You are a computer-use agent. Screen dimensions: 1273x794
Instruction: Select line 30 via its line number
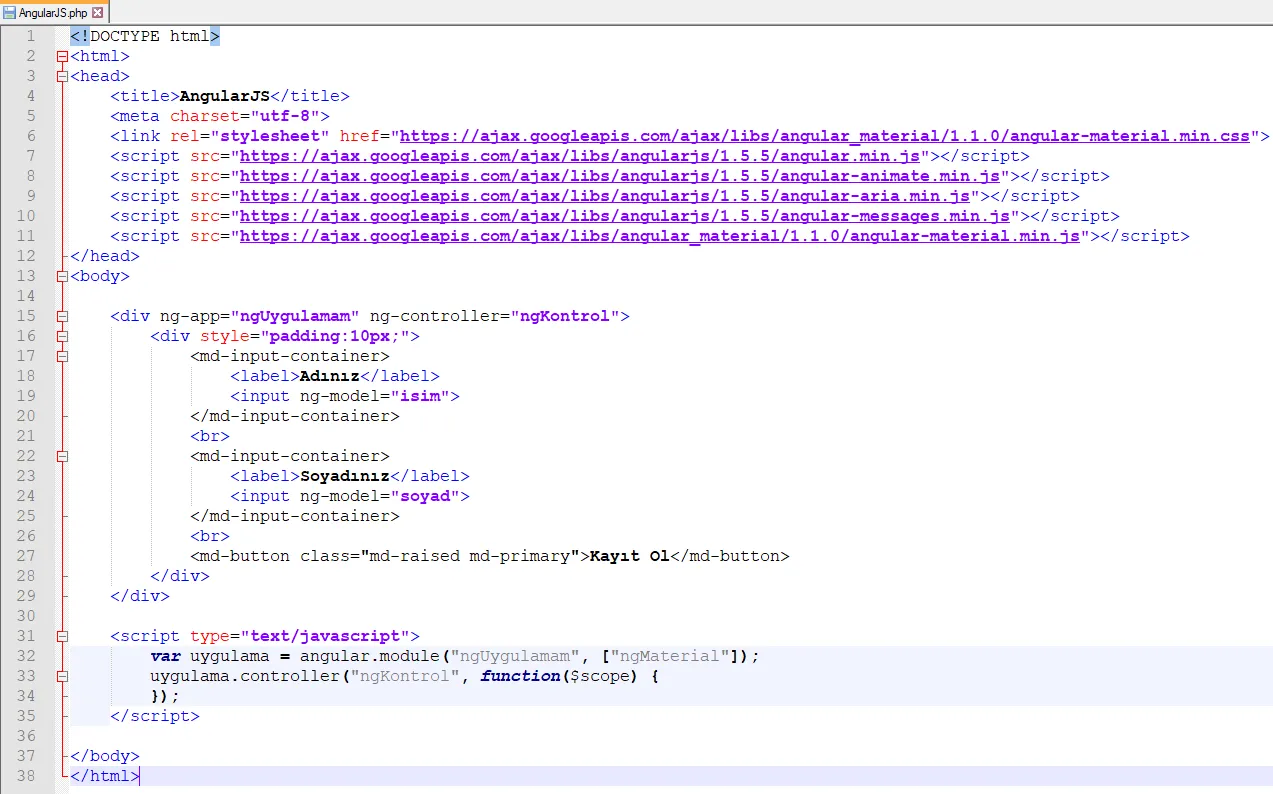pyautogui.click(x=26, y=616)
